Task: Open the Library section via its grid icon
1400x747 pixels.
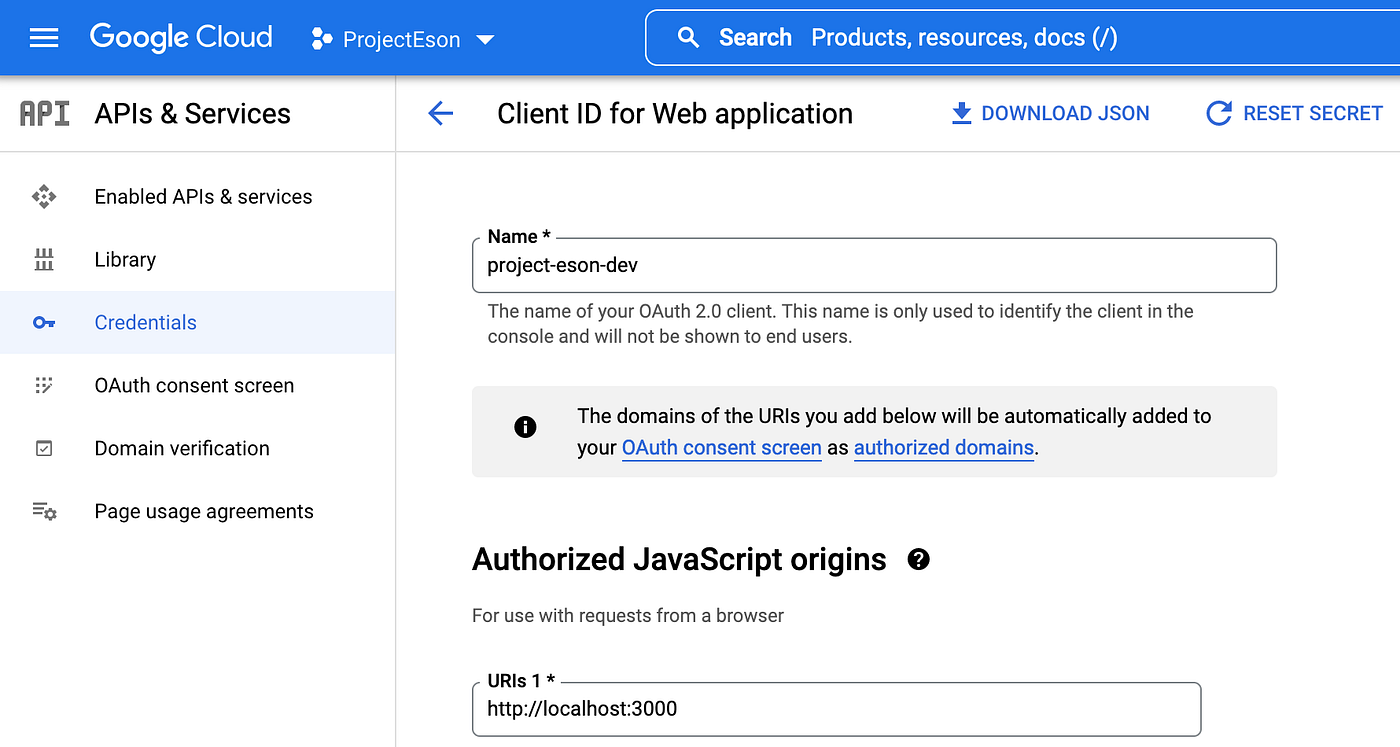Action: (44, 259)
